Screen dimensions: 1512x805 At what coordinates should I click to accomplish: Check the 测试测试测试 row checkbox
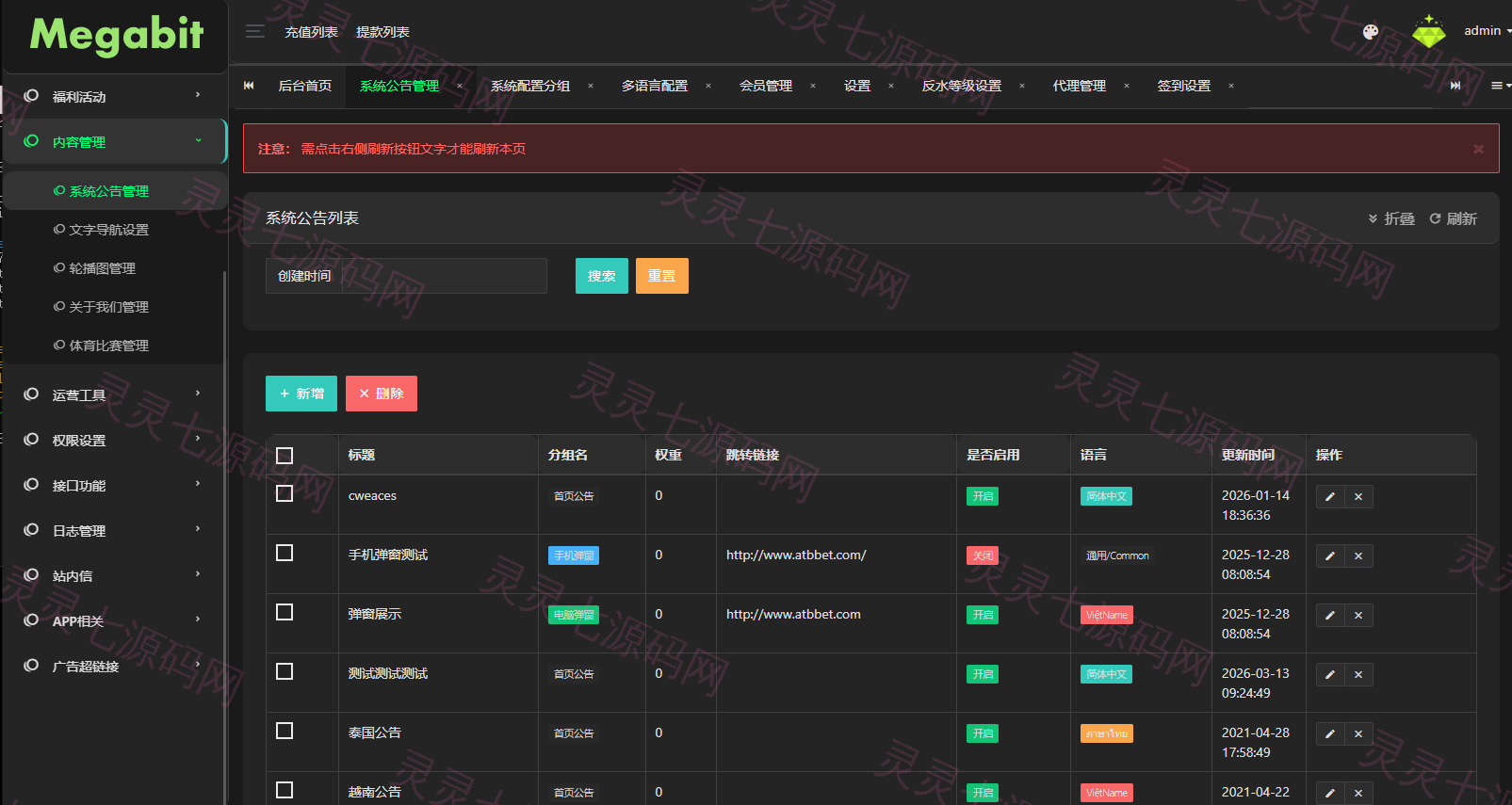[285, 671]
